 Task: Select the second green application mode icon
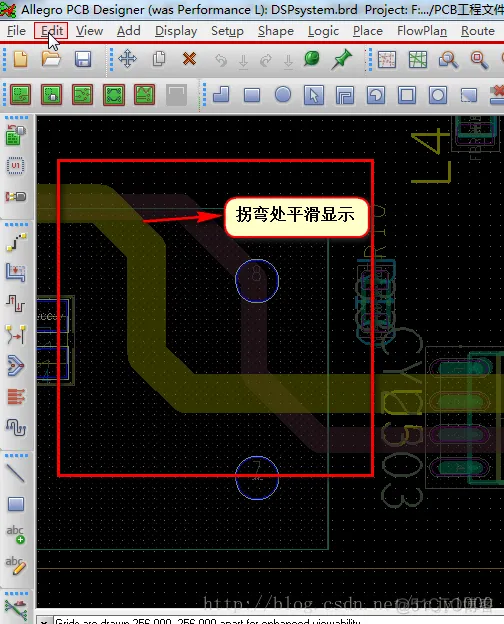click(51, 95)
